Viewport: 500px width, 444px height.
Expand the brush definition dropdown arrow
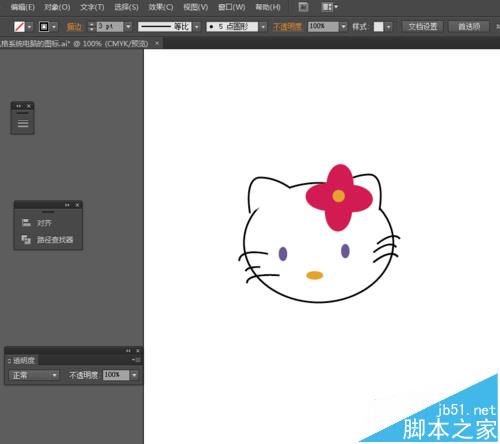pyautogui.click(x=263, y=27)
